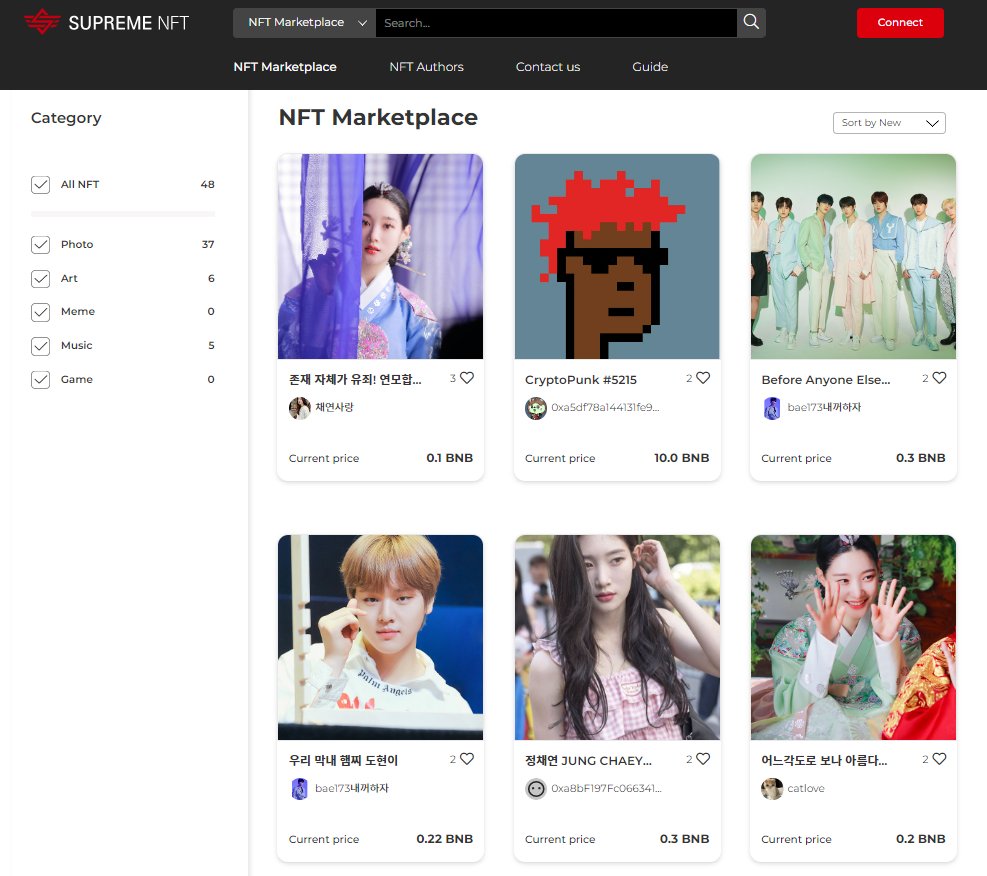
Task: Expand the Sort by New dropdown
Action: [889, 123]
